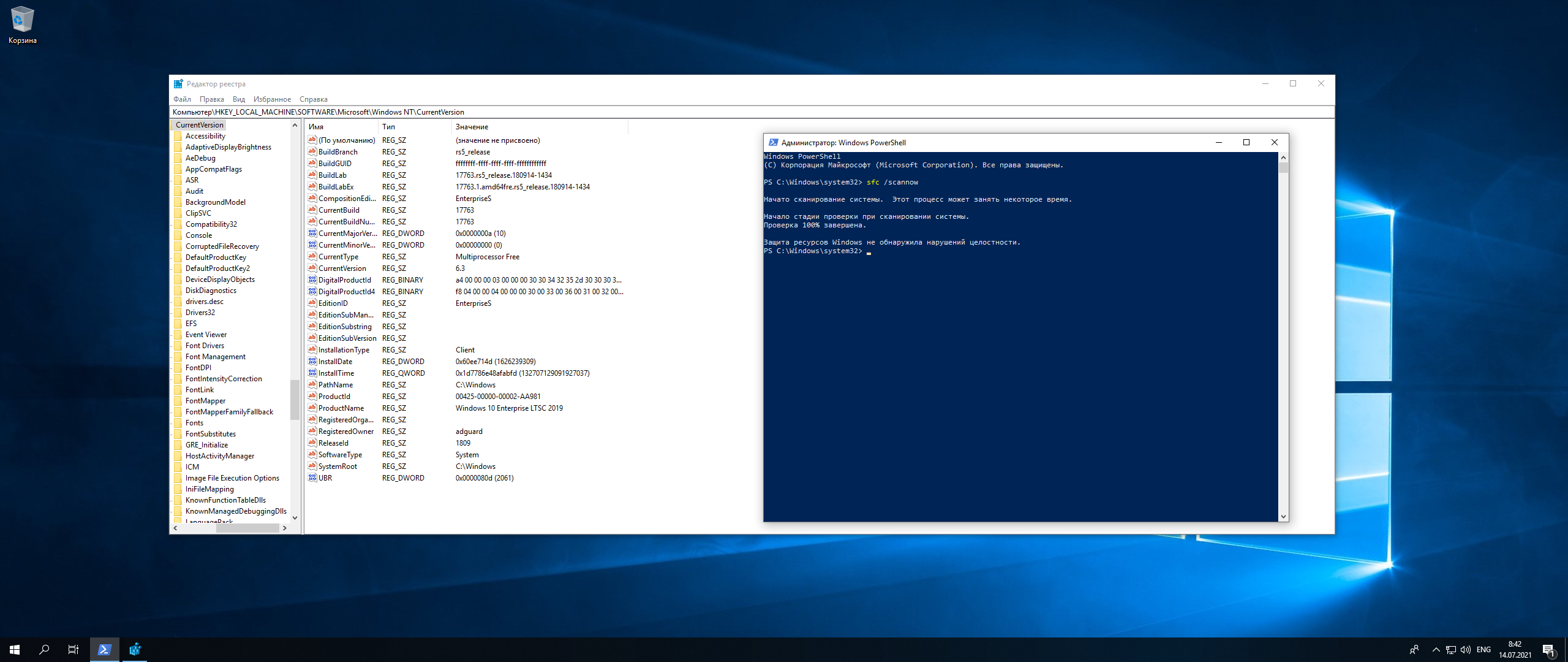
Task: Select the UBR DWORD value icon
Action: tap(312, 477)
